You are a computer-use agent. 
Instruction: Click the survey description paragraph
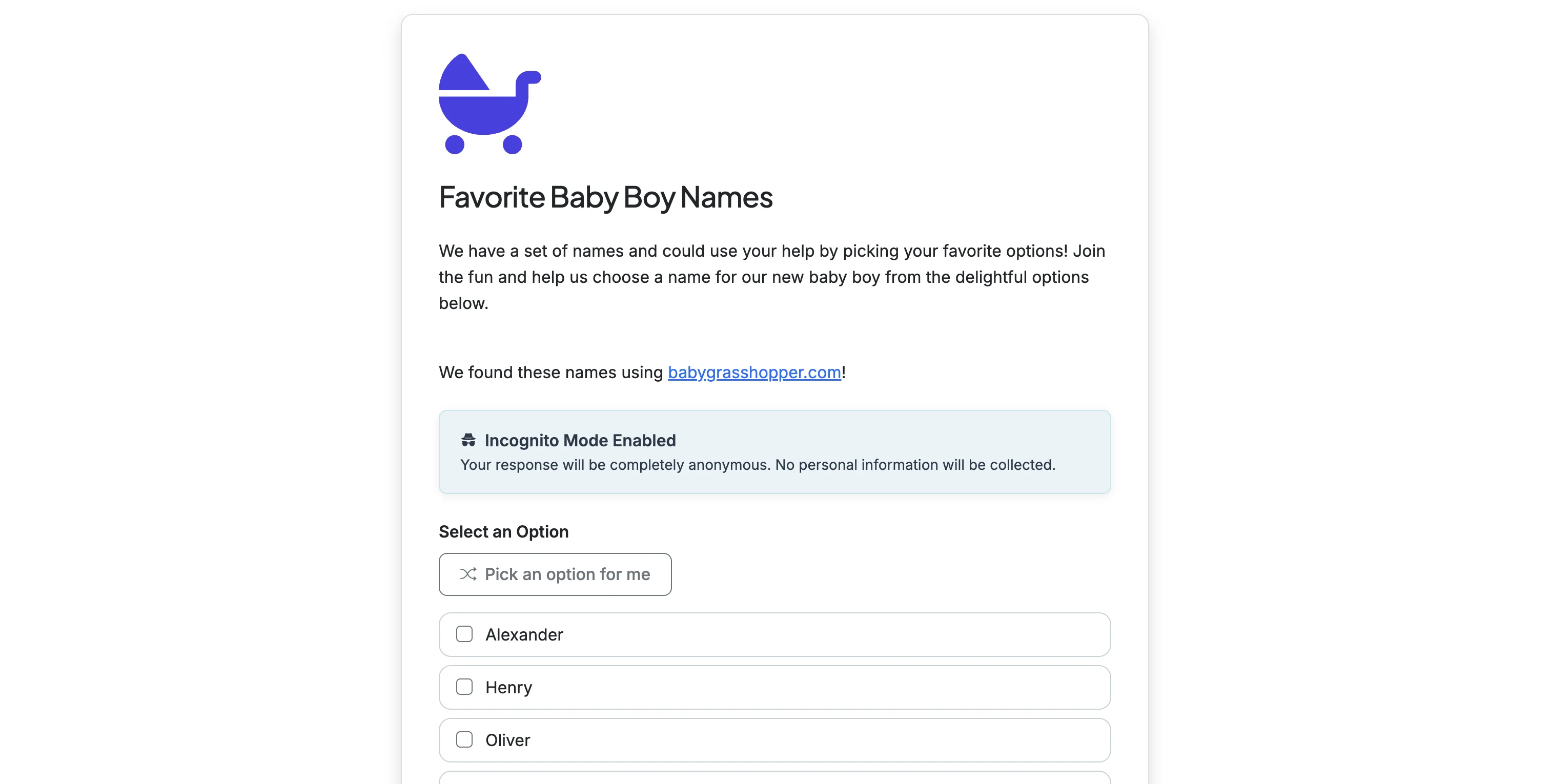(771, 277)
